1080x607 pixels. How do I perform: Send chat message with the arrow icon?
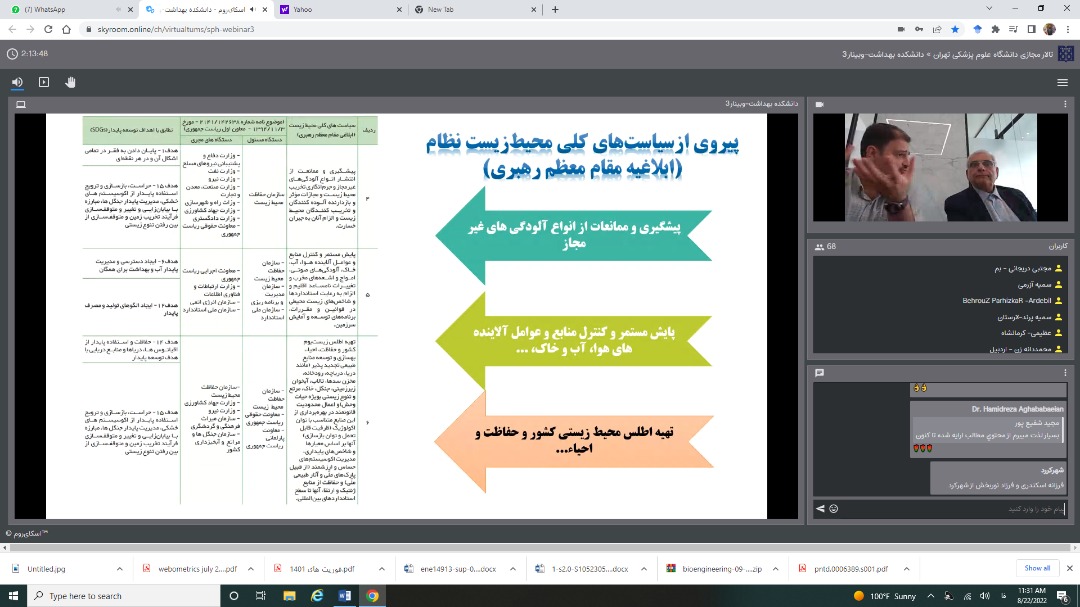coord(820,509)
